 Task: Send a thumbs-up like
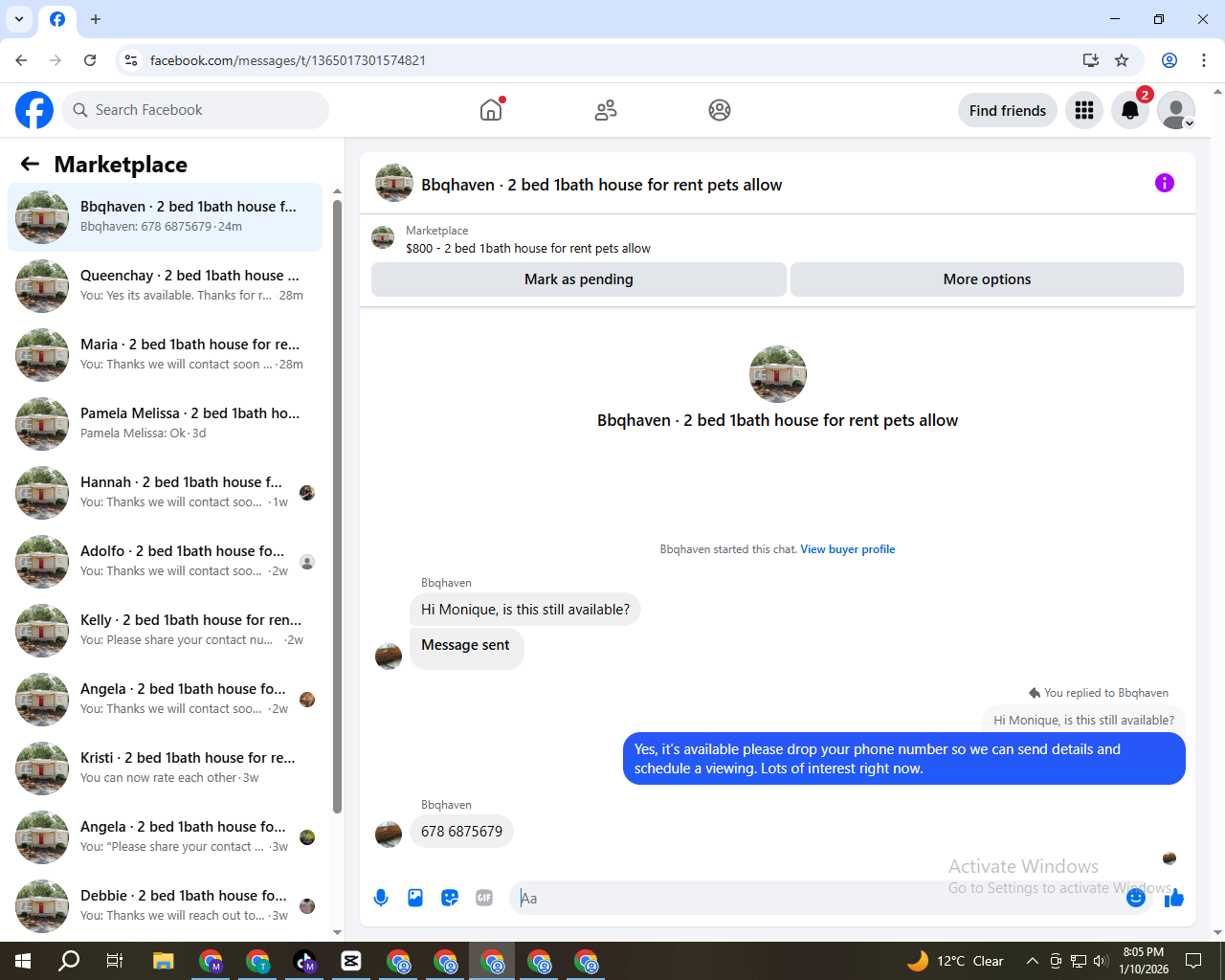click(1174, 898)
